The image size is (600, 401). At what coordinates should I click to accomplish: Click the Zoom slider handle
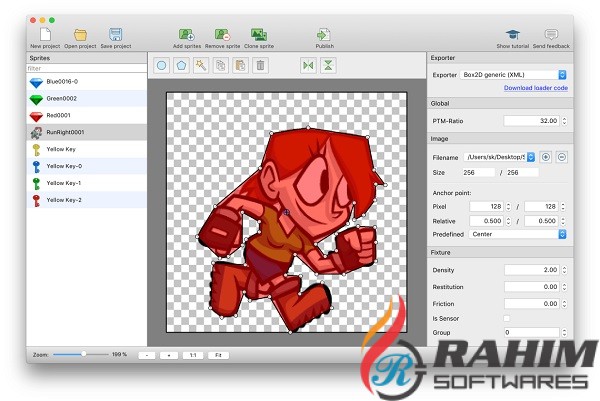[83, 354]
